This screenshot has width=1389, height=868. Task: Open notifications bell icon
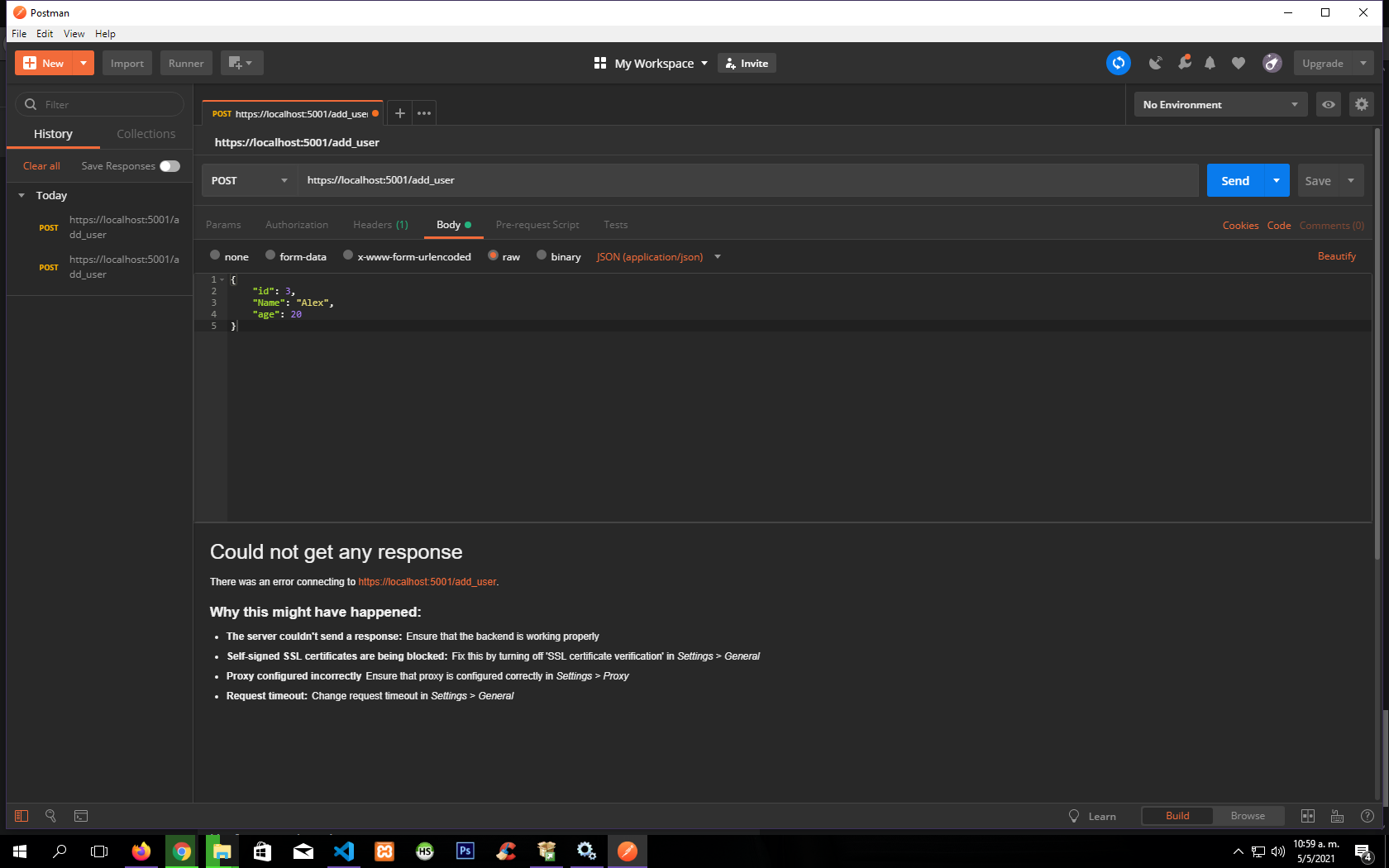(1210, 63)
